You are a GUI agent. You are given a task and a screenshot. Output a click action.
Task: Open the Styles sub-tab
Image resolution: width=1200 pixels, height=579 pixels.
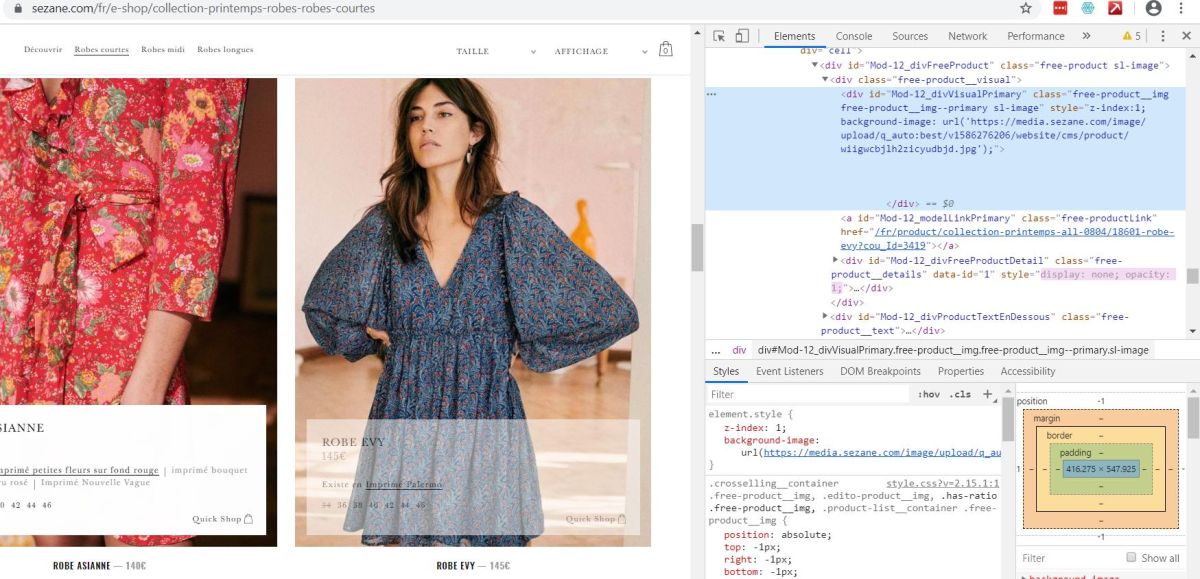tap(726, 371)
